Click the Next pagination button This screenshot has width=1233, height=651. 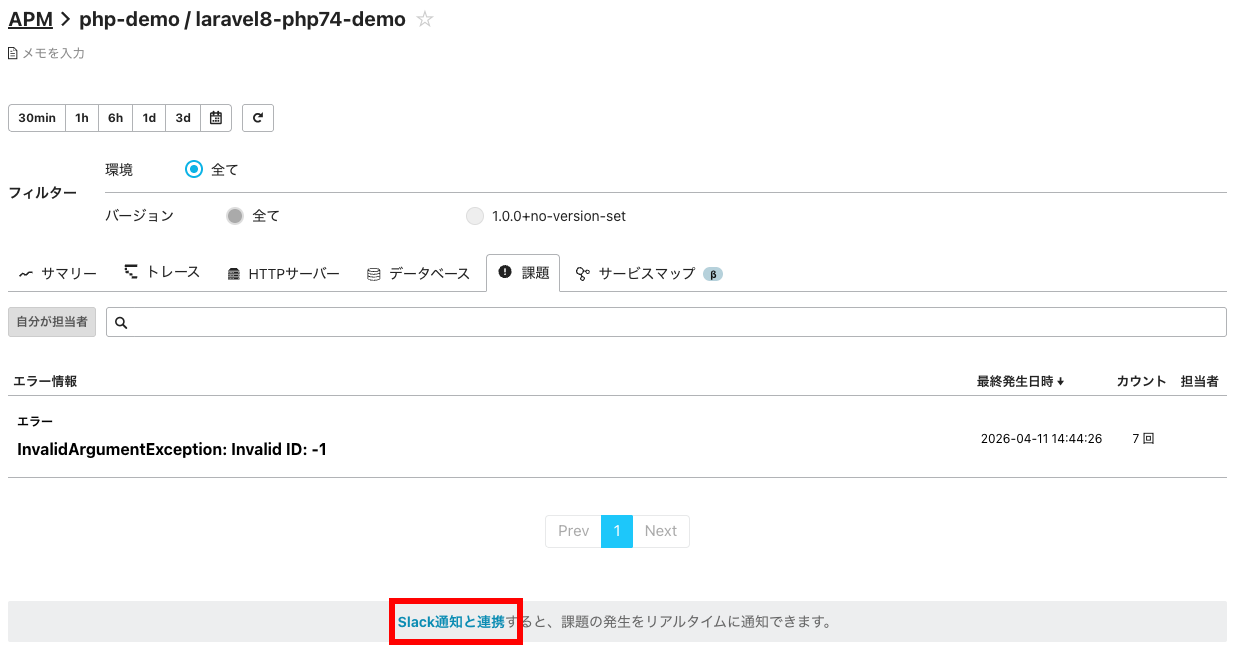pos(661,531)
